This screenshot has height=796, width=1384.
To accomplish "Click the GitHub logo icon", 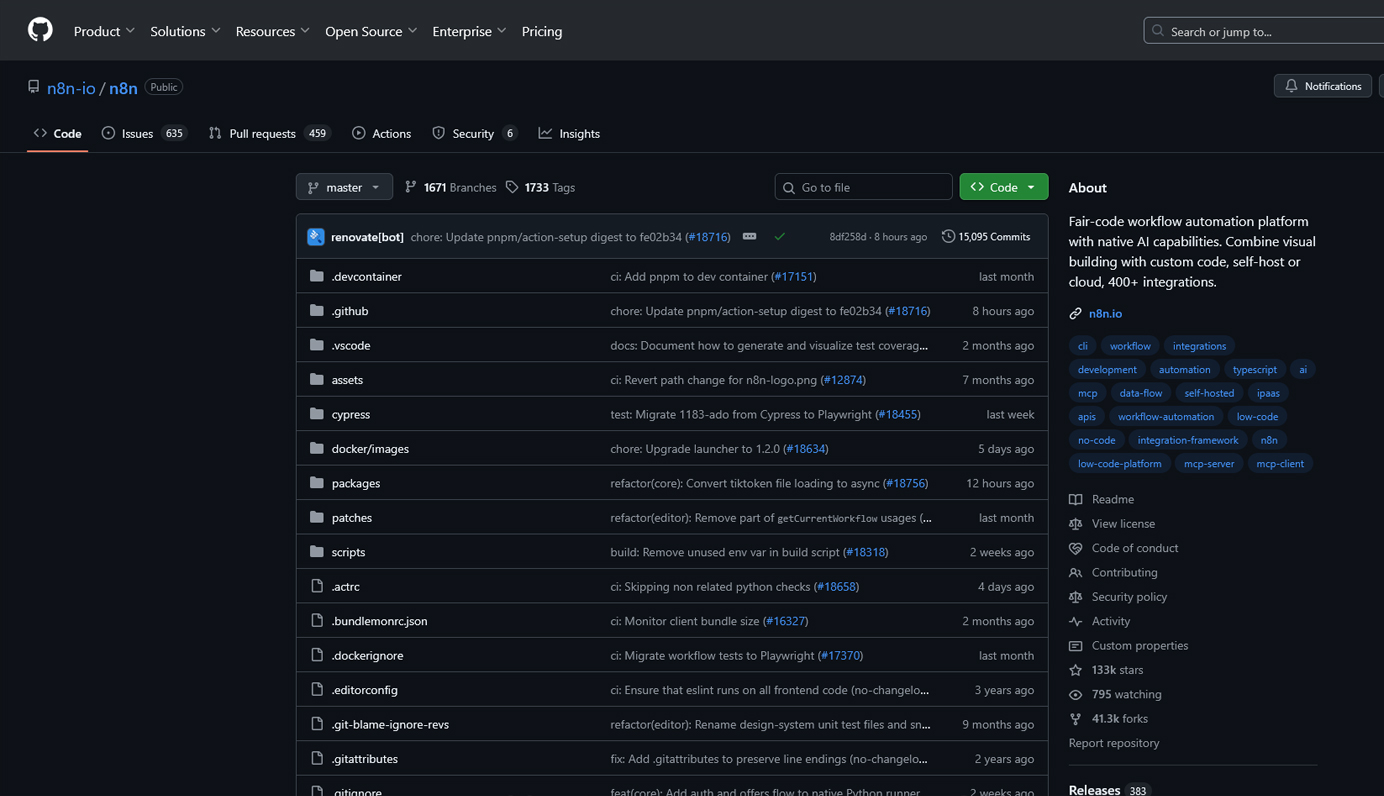I will click(x=40, y=30).
